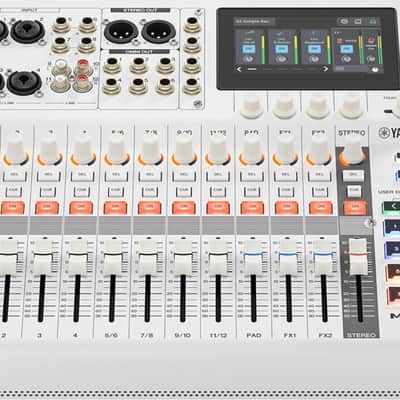
Task: Toggle the CUE key on channel 9/10
Action: tap(184, 191)
